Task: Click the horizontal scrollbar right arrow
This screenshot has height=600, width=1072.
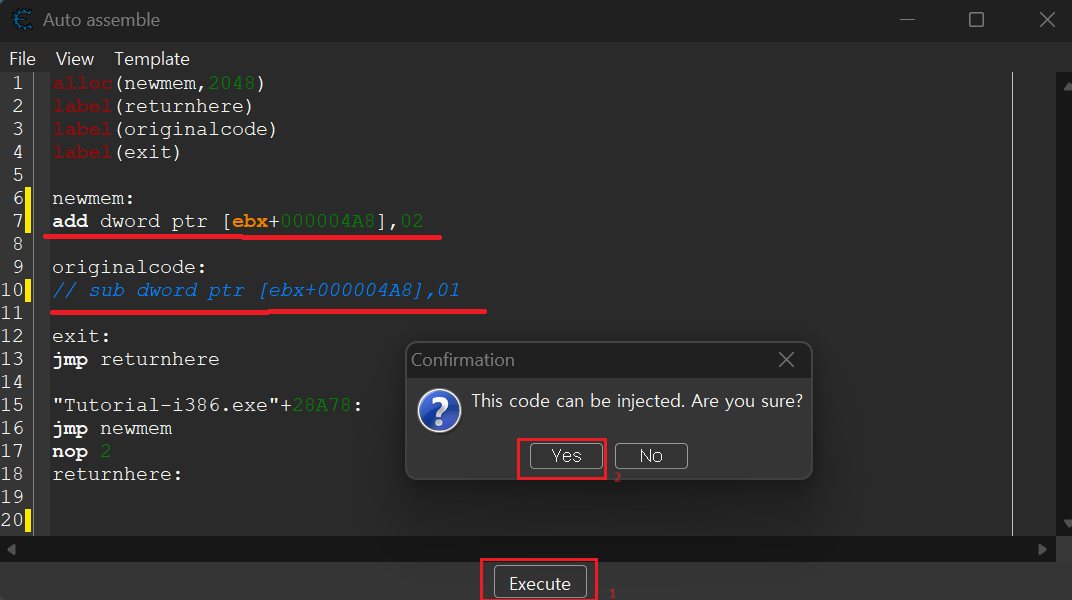Action: pos(1042,549)
